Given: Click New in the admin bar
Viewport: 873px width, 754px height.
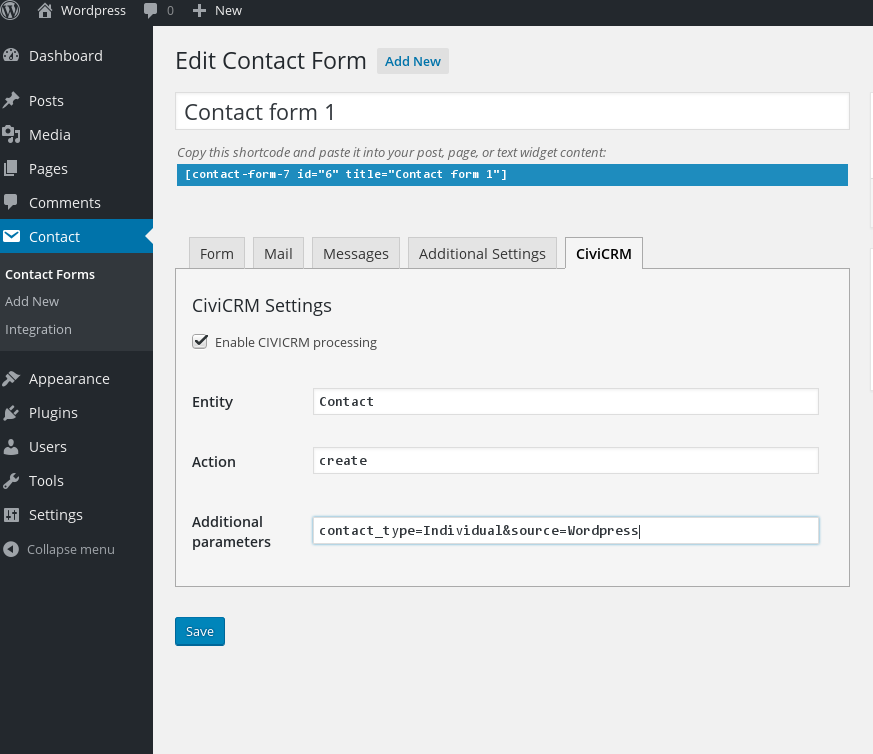Looking at the screenshot, I should point(228,11).
